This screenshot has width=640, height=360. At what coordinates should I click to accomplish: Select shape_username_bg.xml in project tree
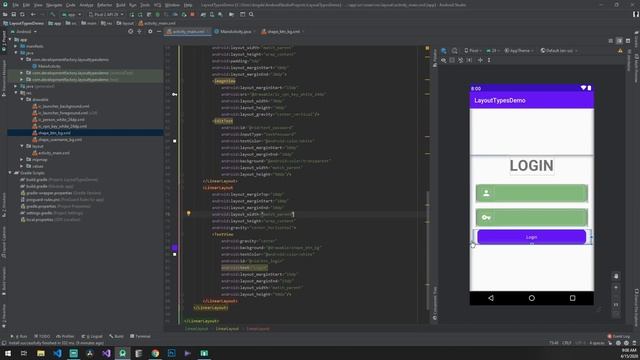click(57, 140)
